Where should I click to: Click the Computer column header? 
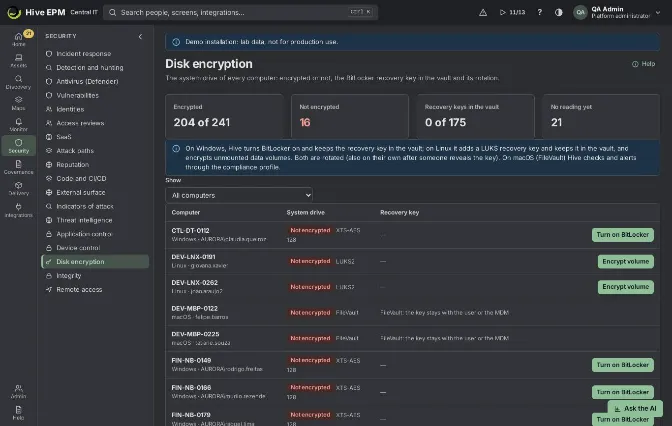pos(186,213)
